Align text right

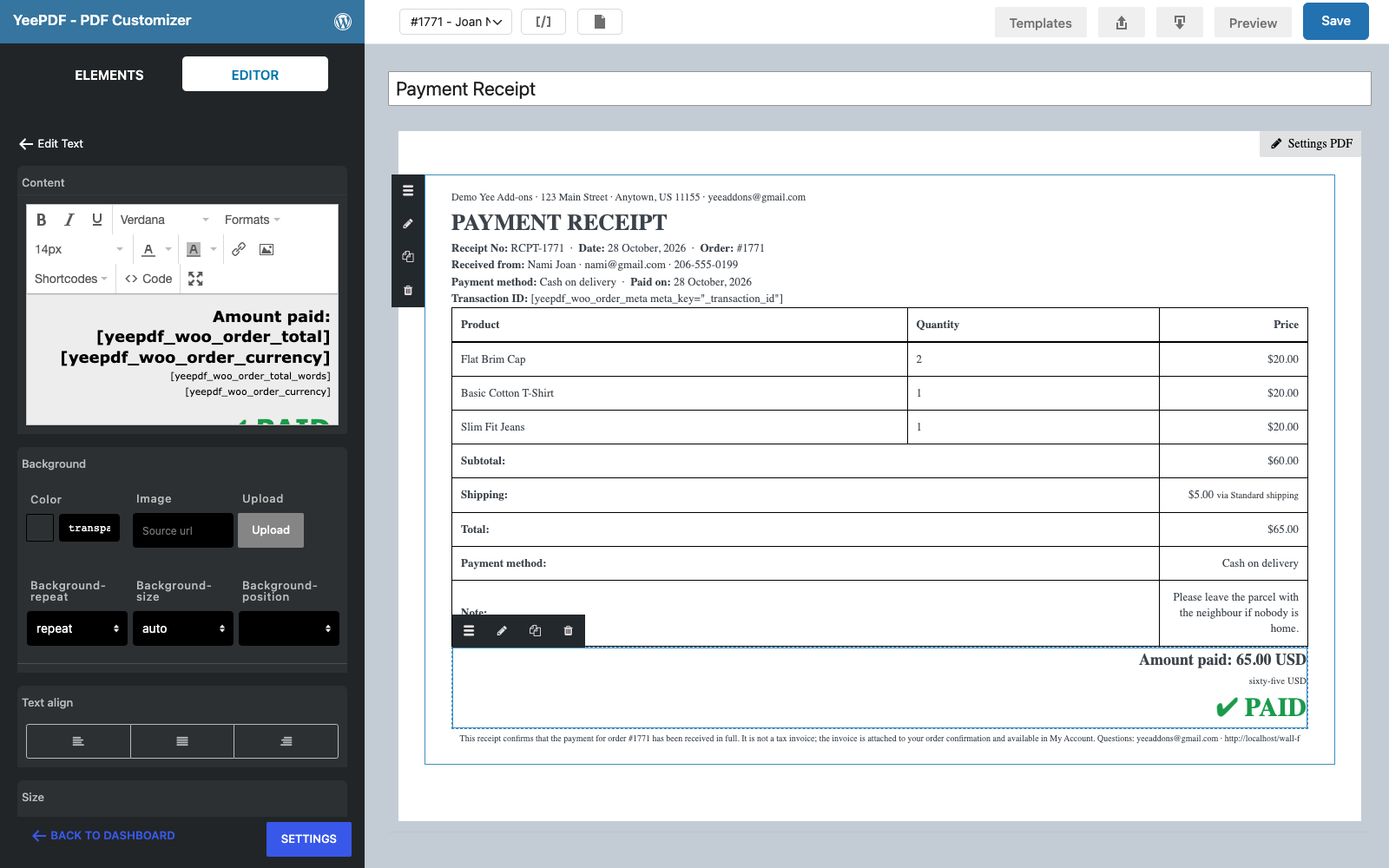point(286,741)
